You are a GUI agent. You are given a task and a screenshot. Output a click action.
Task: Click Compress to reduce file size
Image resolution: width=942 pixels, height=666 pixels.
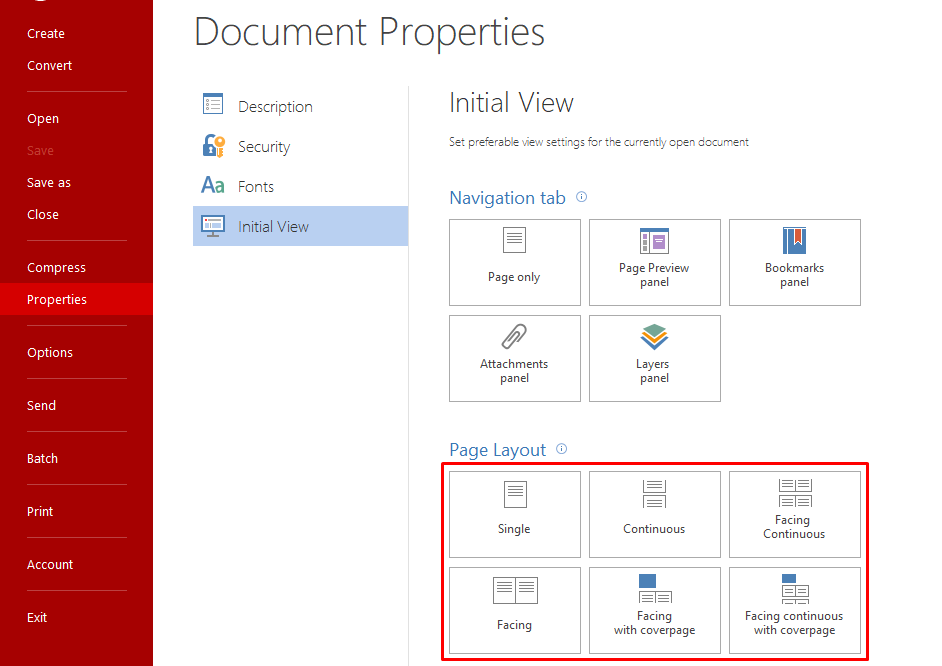pos(56,267)
